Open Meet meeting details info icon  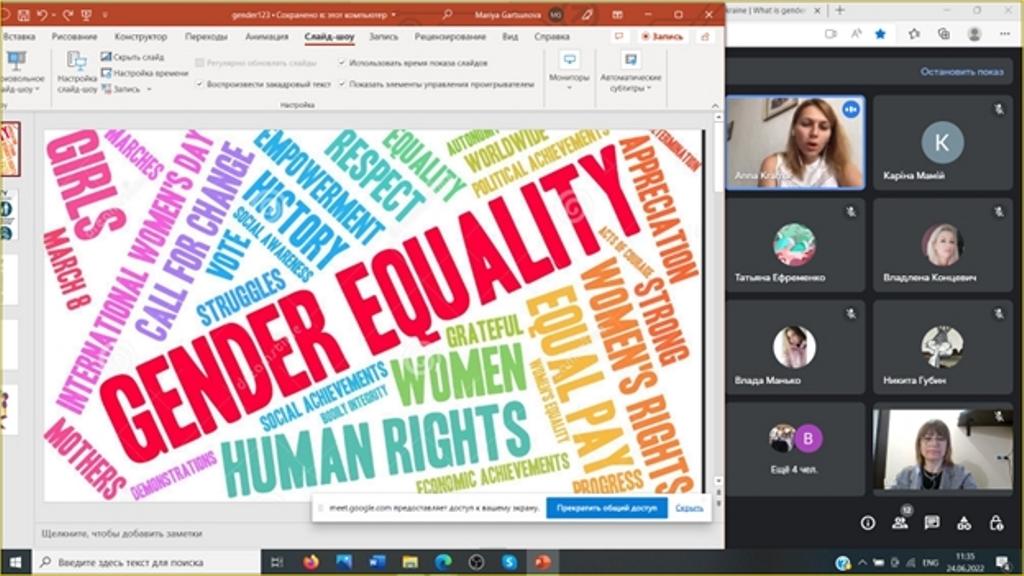867,522
